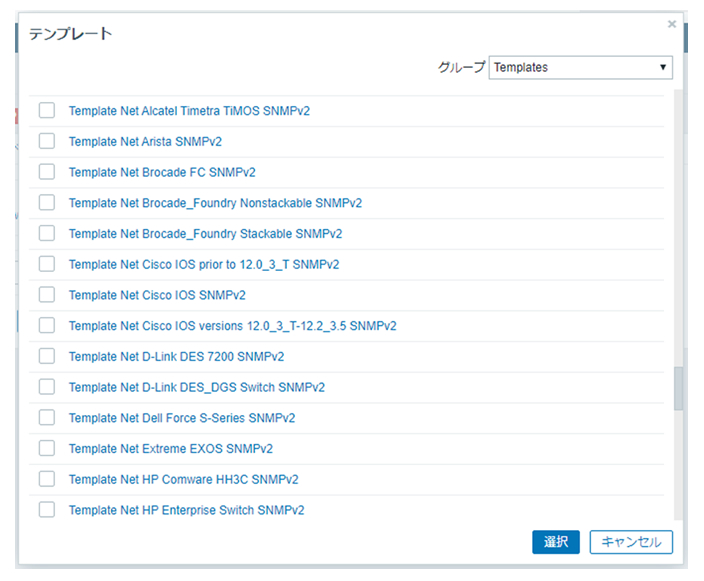This screenshot has width=704, height=581.
Task: Enable checkbox for Template Net Brocade FC SNMPv2
Action: 47,172
